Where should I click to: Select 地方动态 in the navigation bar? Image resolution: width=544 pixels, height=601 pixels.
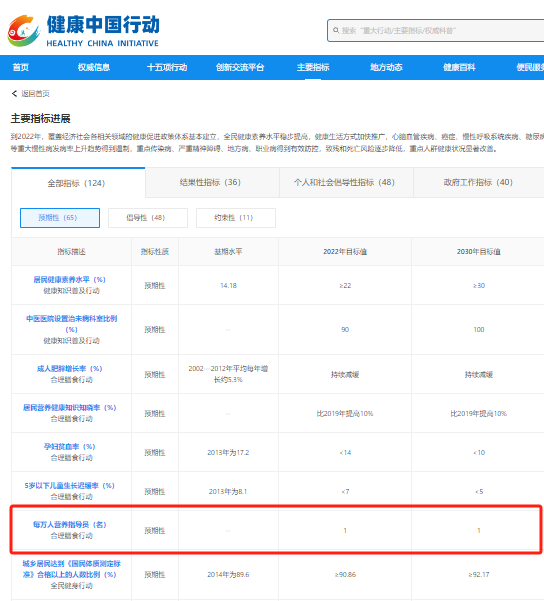[386, 67]
